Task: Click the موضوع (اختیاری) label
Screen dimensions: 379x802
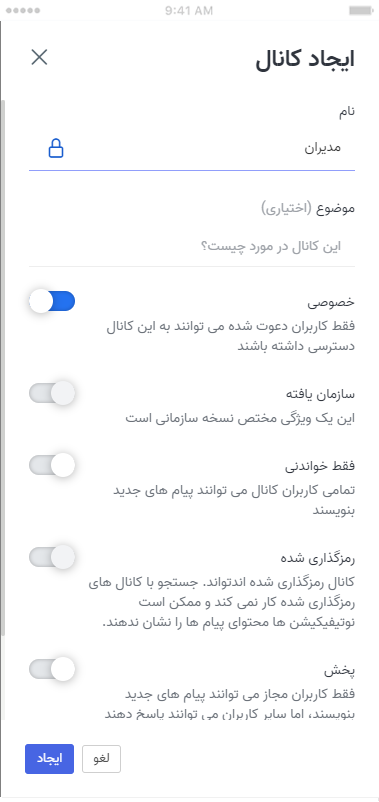Action: click(x=308, y=208)
